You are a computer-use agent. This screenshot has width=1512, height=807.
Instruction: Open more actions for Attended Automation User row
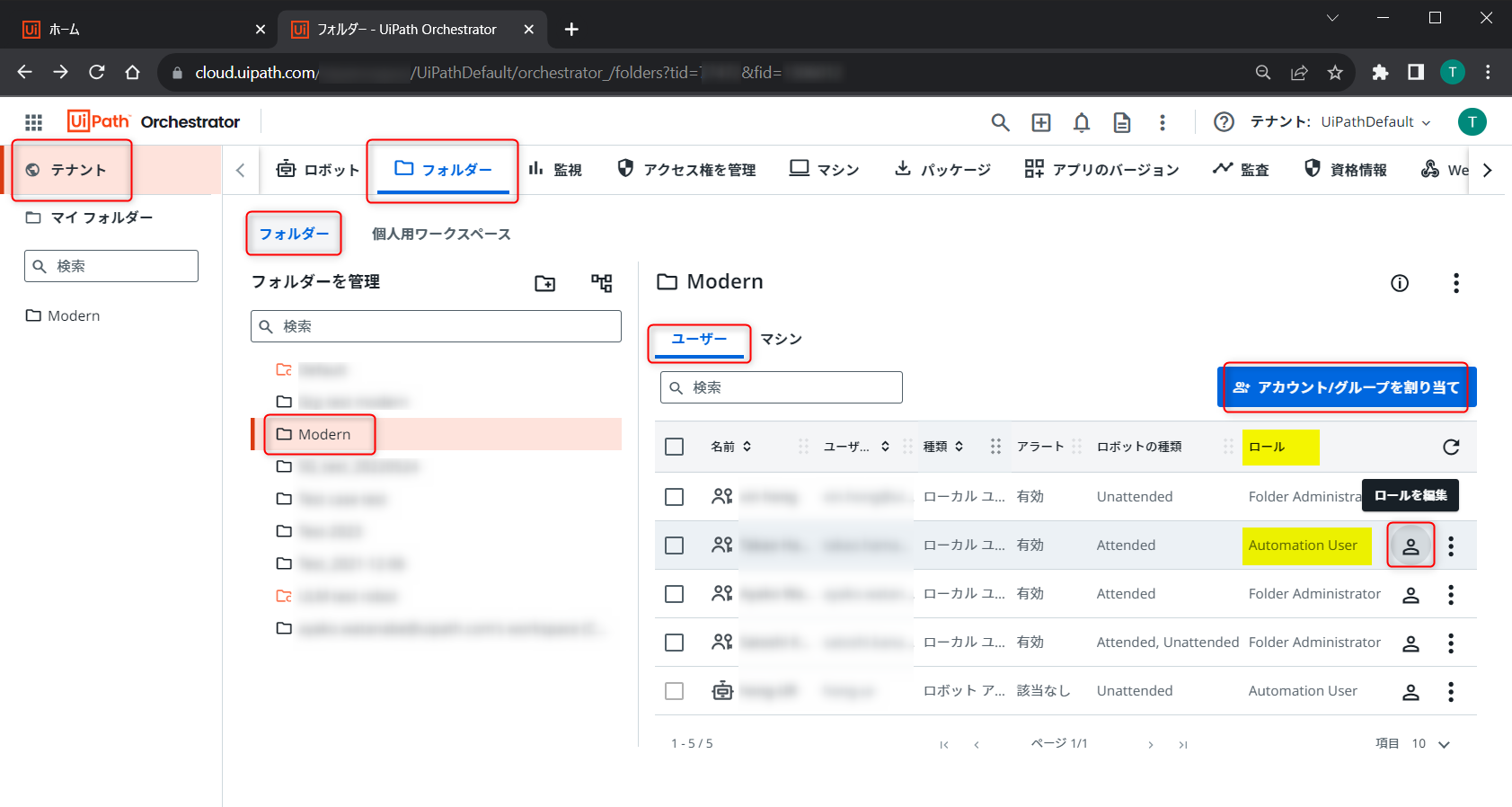pos(1451,545)
